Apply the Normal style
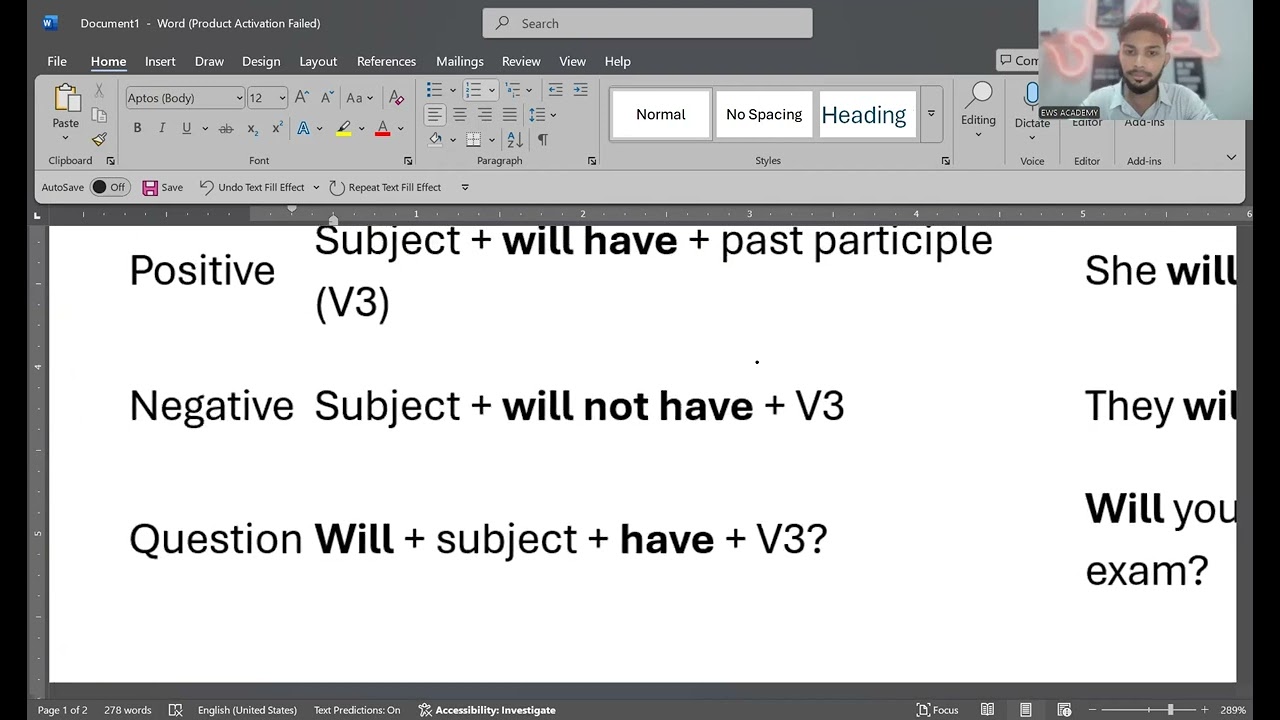1280x720 pixels. pyautogui.click(x=661, y=114)
